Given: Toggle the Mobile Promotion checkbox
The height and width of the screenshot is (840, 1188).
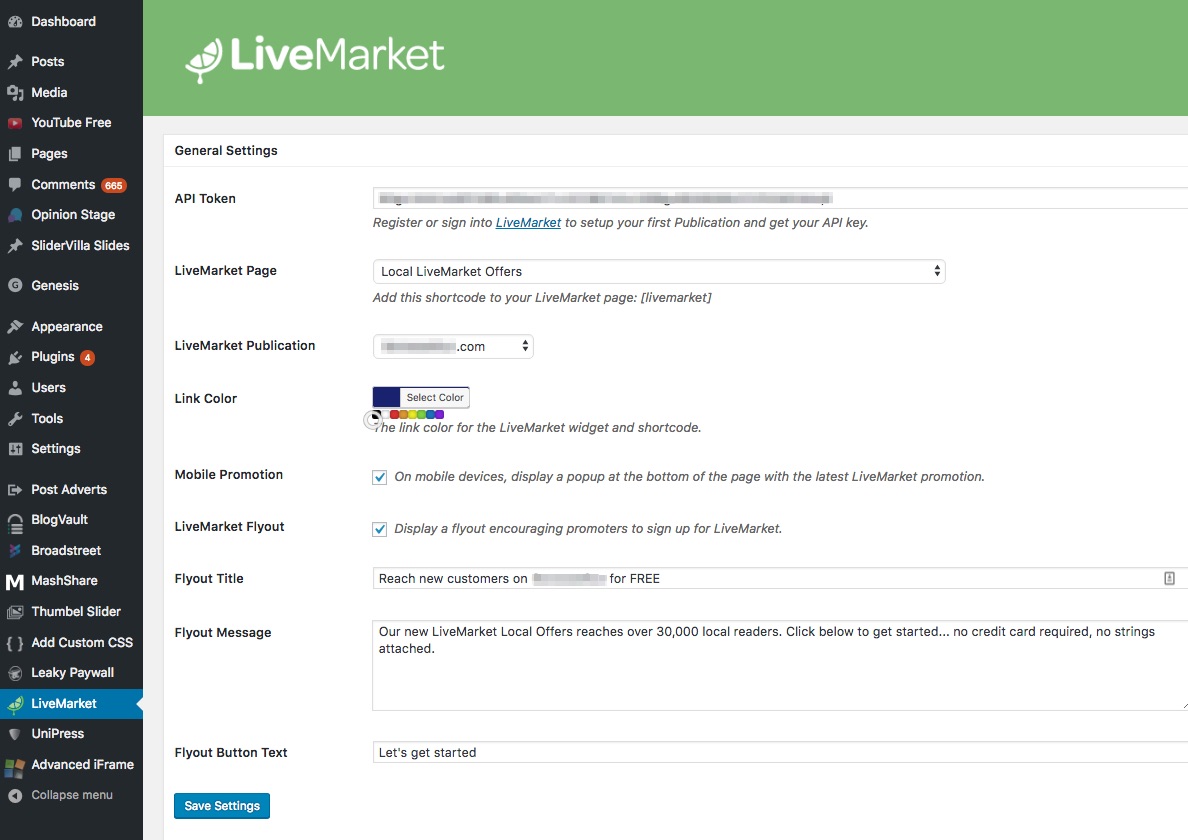Looking at the screenshot, I should (x=380, y=477).
